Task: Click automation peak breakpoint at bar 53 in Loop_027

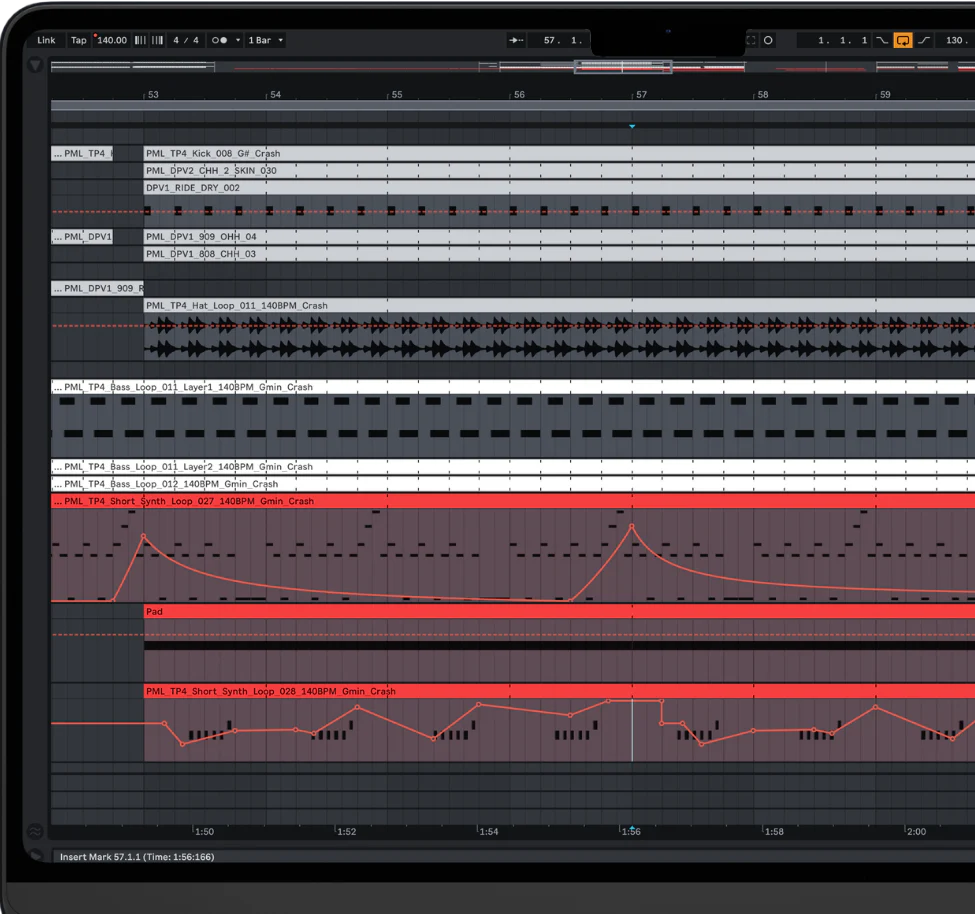Action: click(144, 536)
